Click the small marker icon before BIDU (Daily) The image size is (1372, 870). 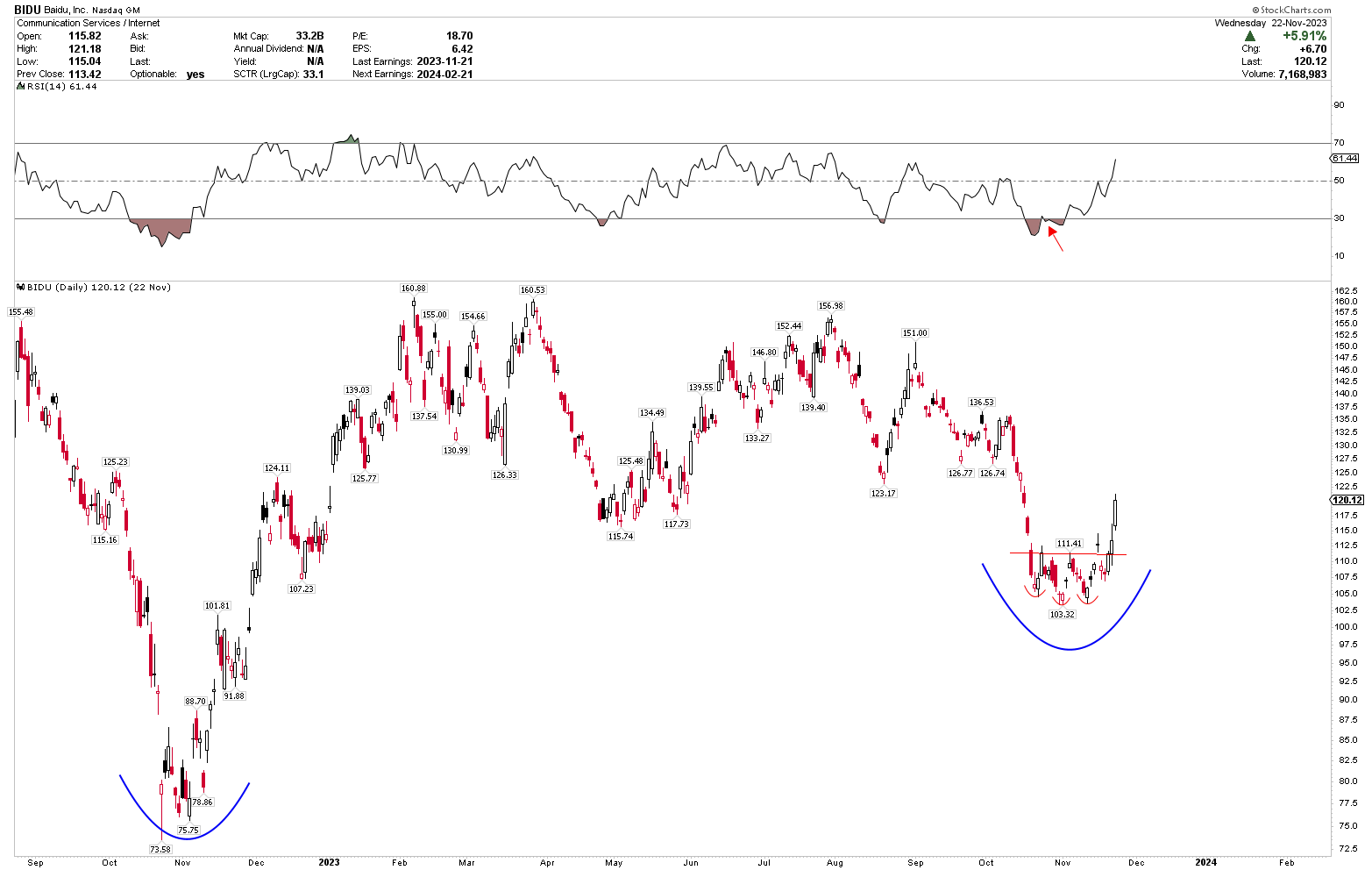coord(22,287)
